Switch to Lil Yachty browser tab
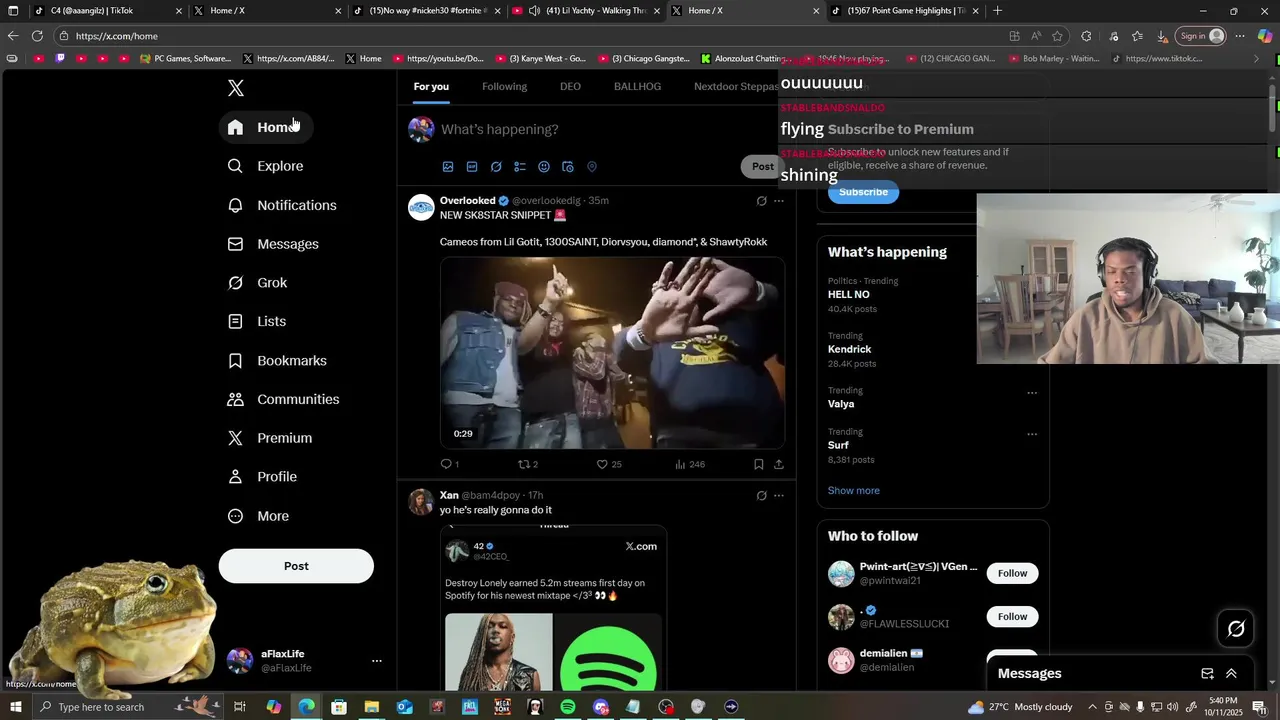 tap(586, 11)
